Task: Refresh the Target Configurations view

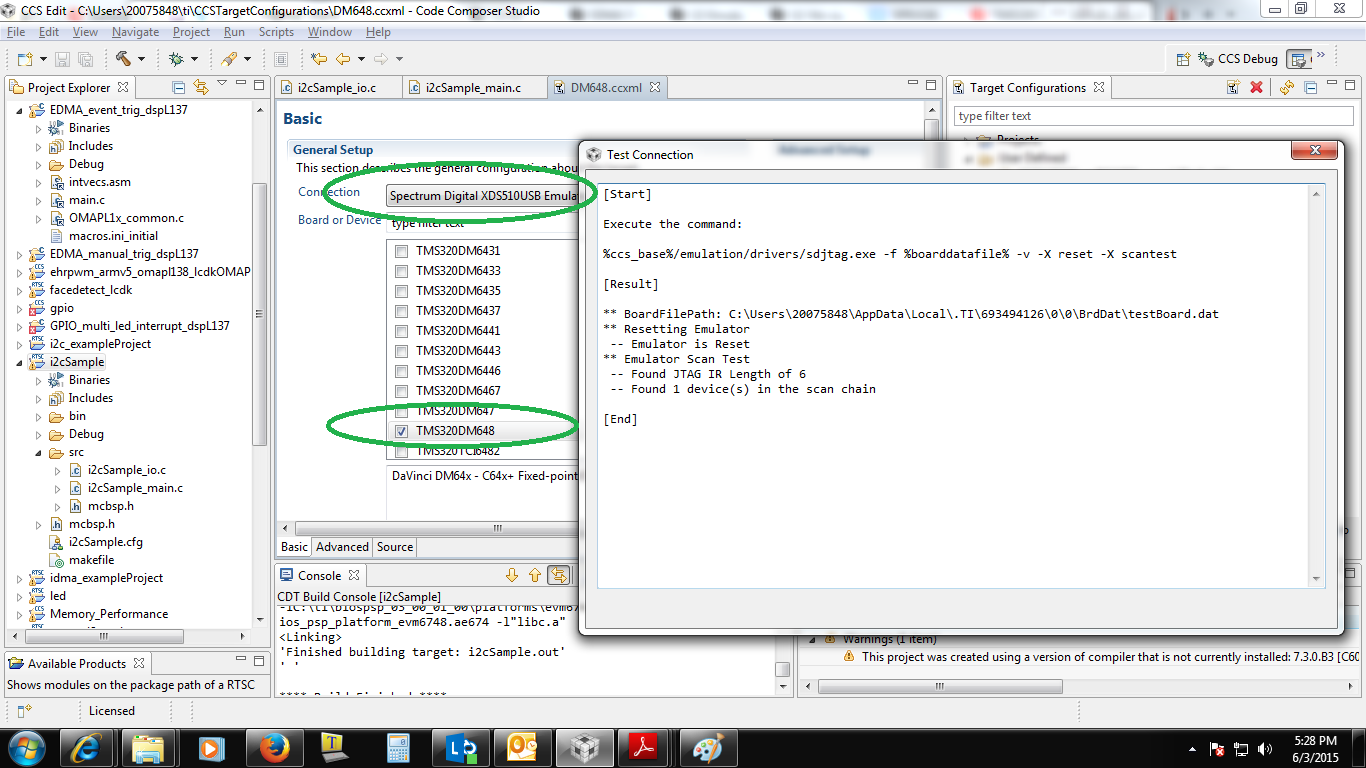Action: [x=1286, y=87]
